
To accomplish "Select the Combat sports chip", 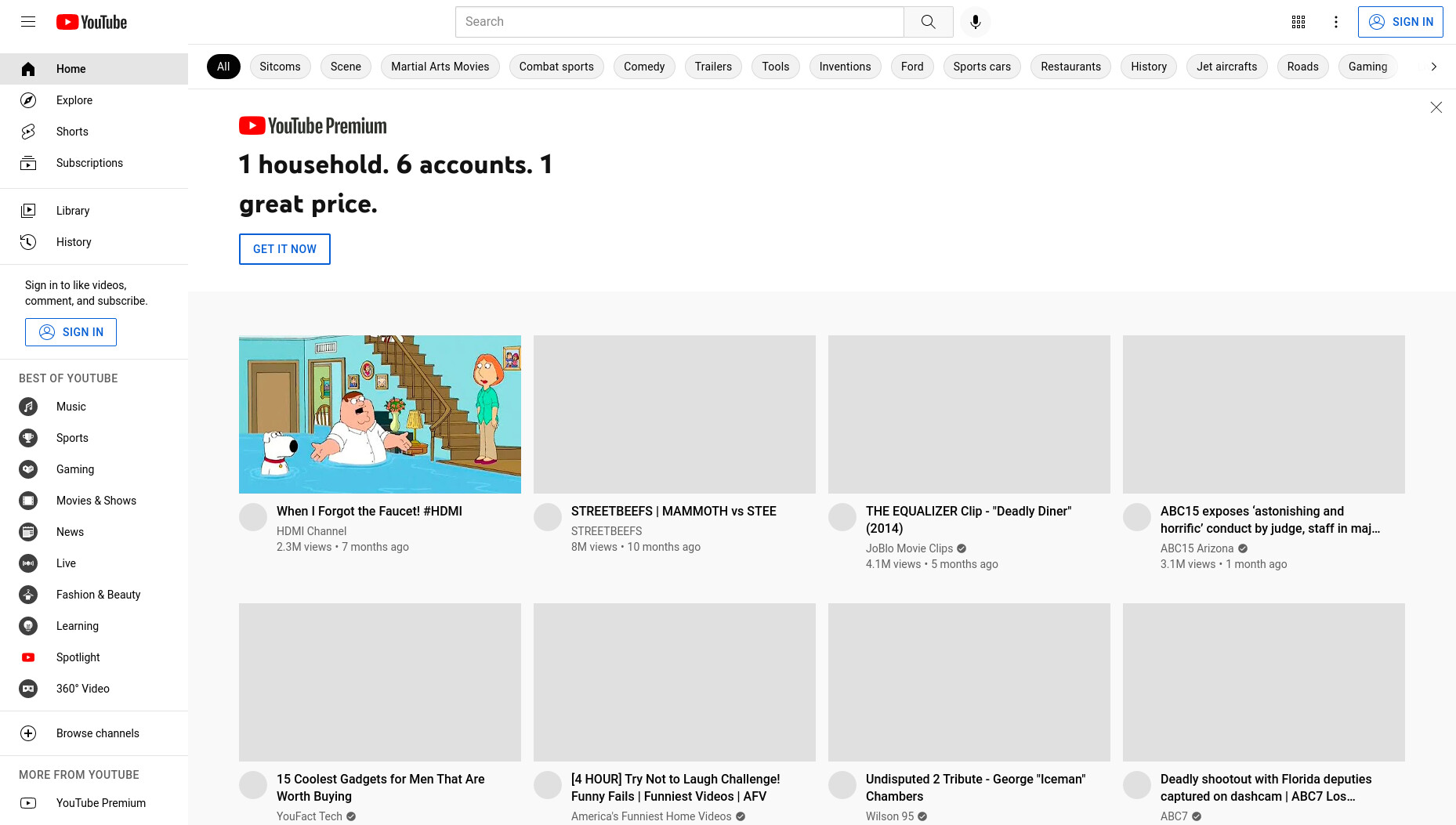I will (556, 67).
